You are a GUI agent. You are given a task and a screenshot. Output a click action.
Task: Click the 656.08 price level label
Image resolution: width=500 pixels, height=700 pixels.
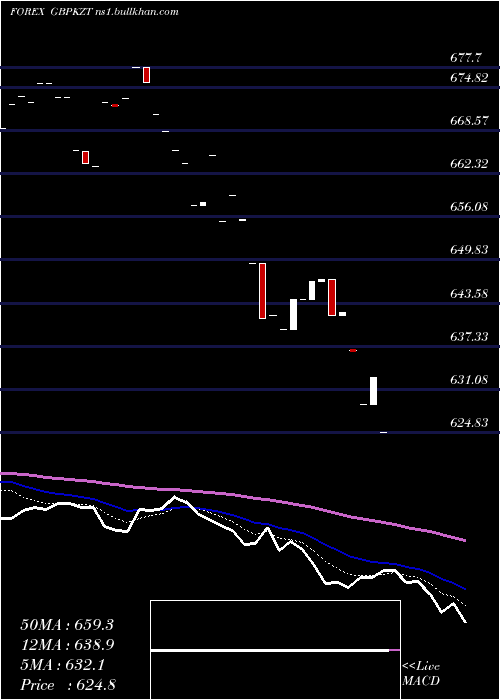[469, 207]
